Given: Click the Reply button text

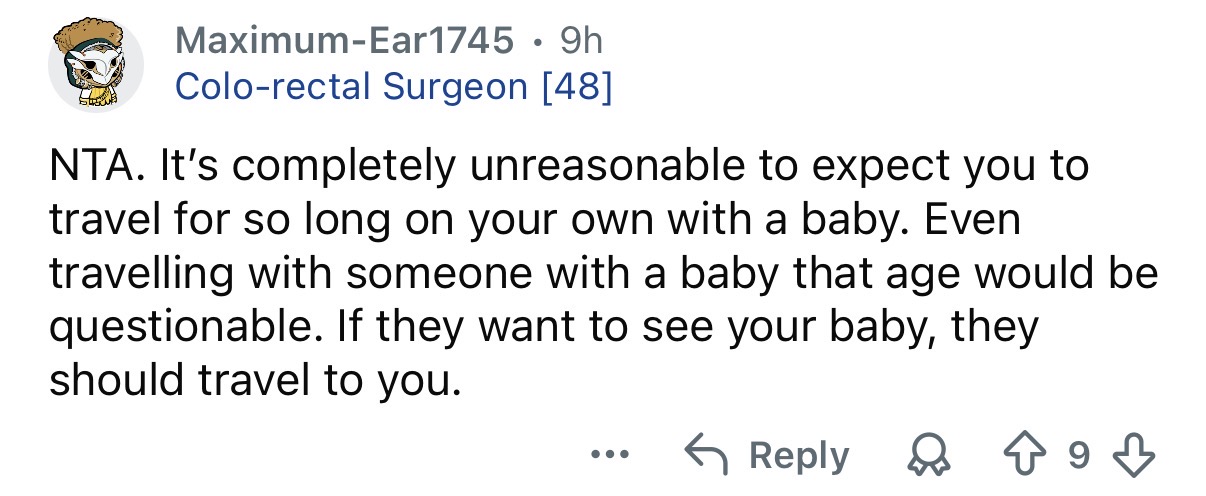Looking at the screenshot, I should point(798,456).
